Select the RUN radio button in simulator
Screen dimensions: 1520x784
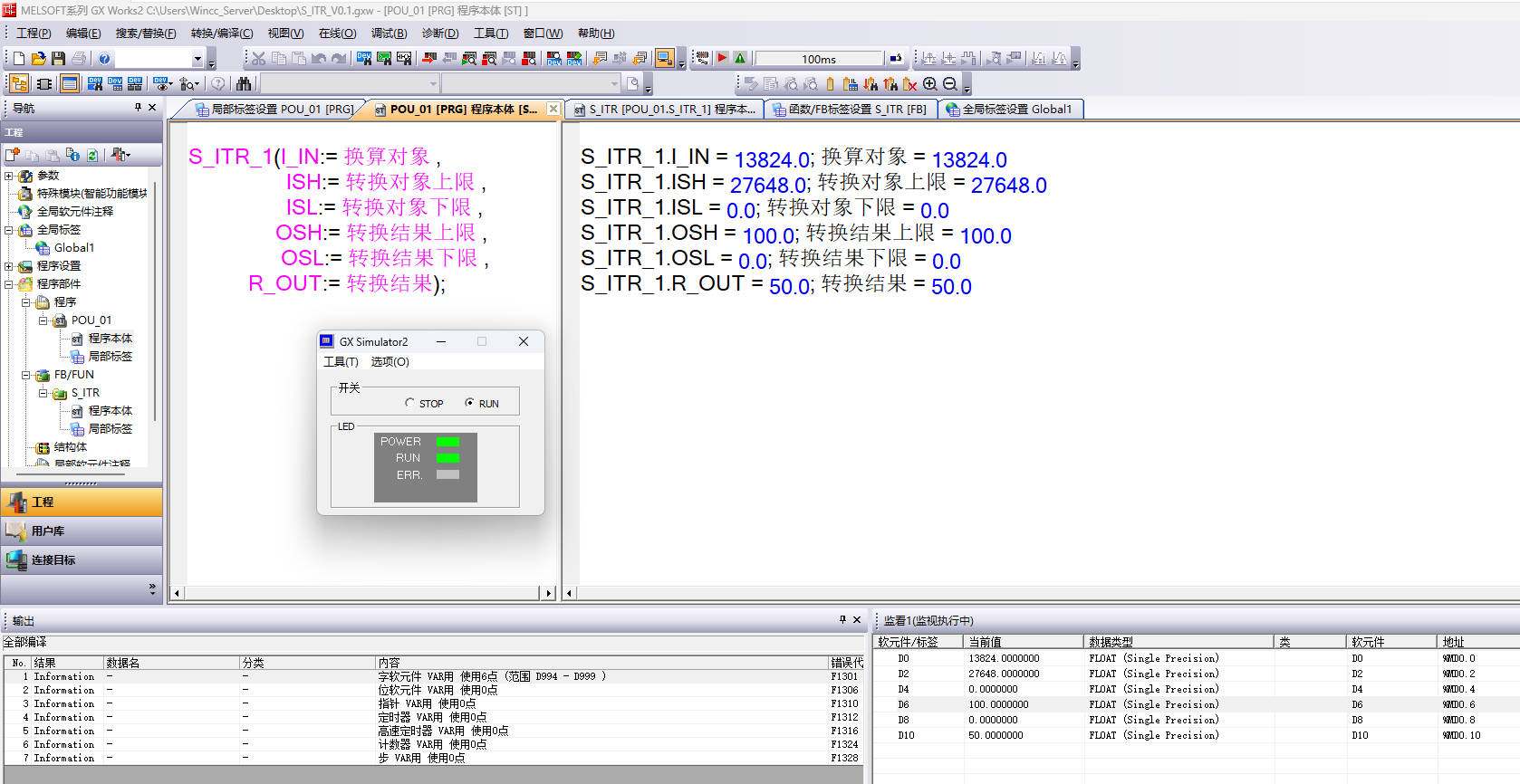click(x=469, y=403)
